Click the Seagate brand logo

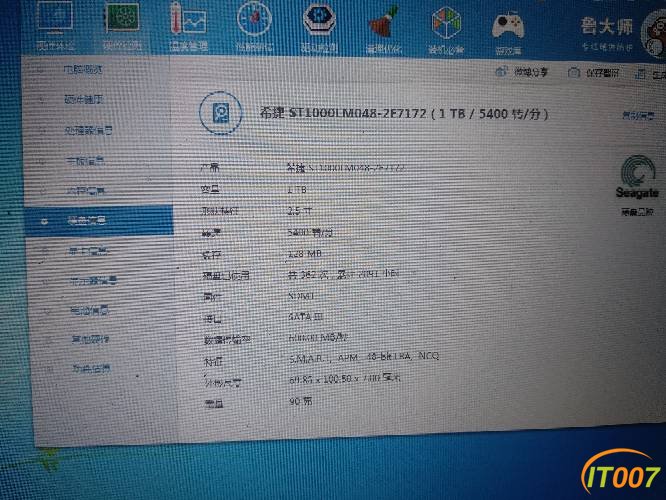click(x=637, y=178)
